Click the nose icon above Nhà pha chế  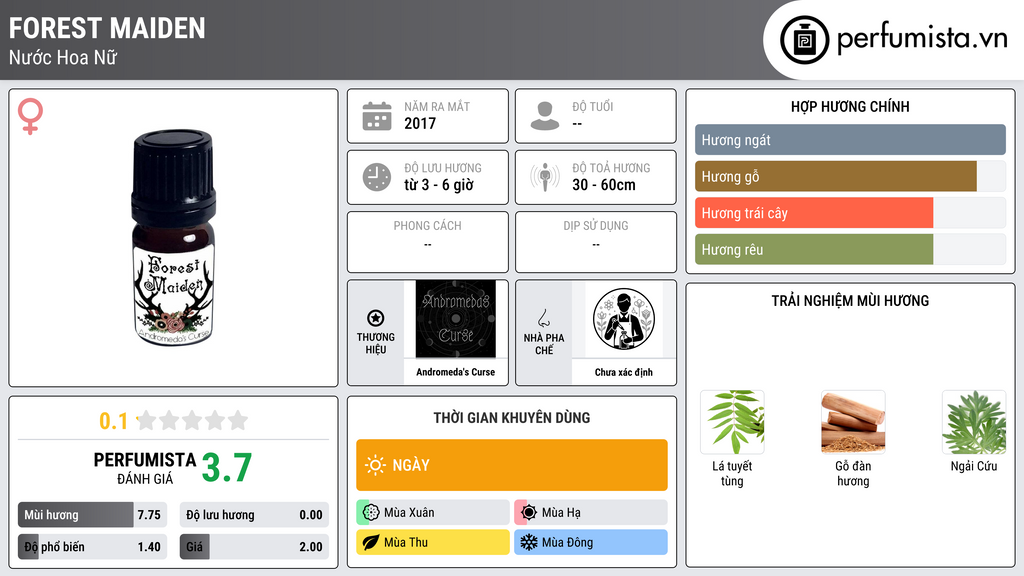(543, 318)
